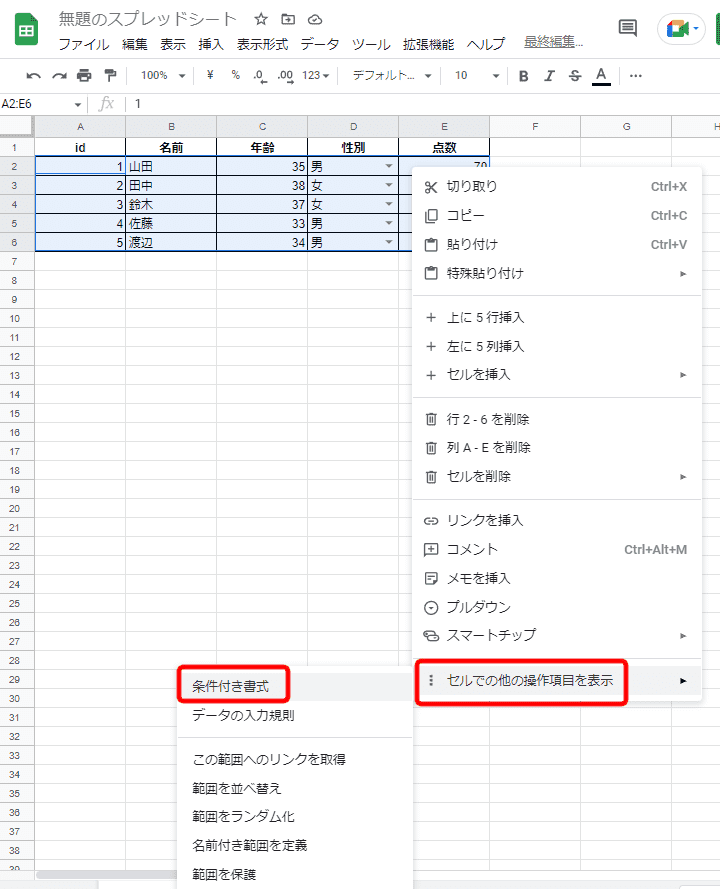Select 左に 5 列挿入
Viewport: 720px width, 889px height.
click(556, 346)
